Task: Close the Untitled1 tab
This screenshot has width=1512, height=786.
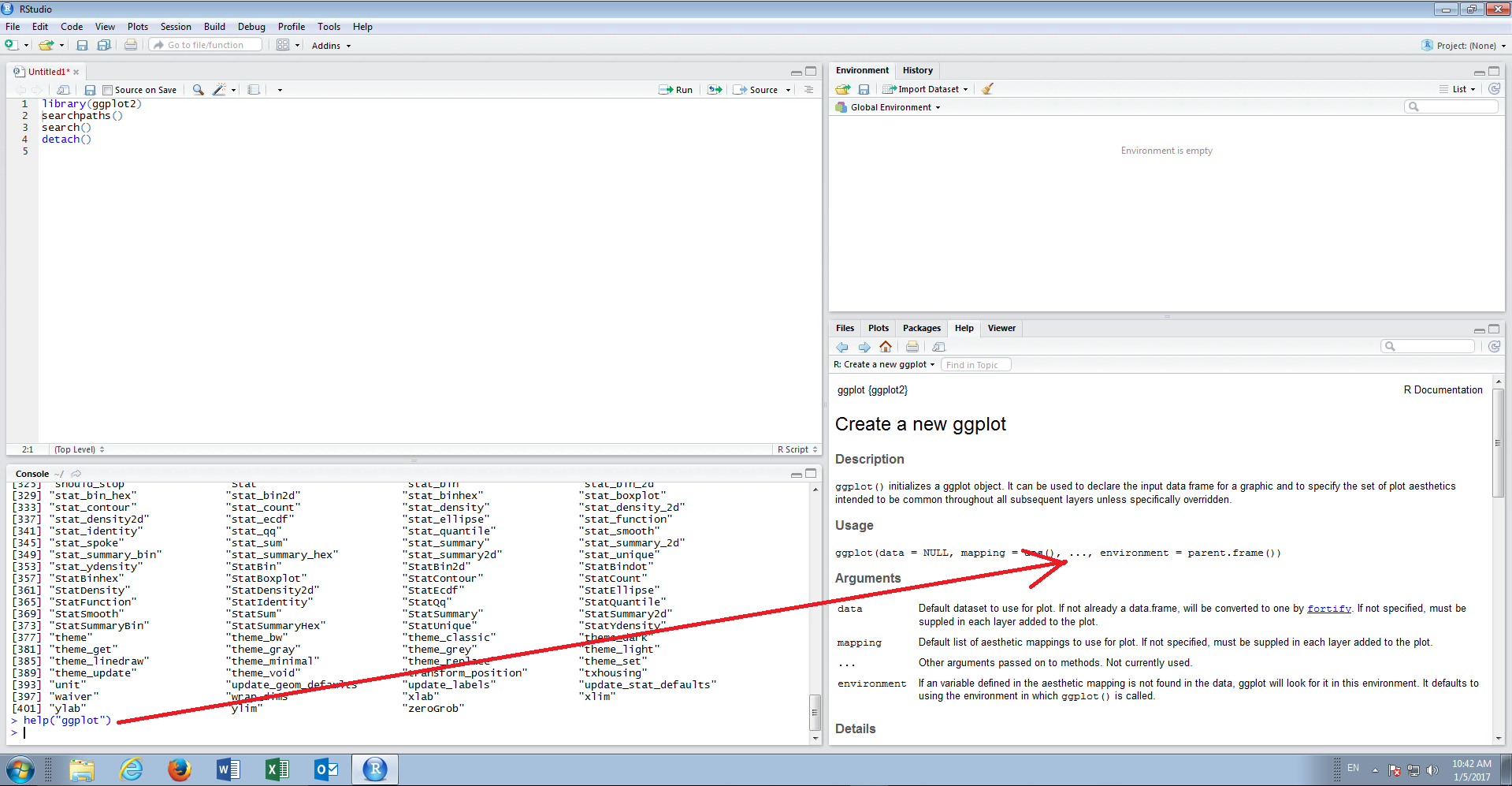Action: tap(76, 72)
